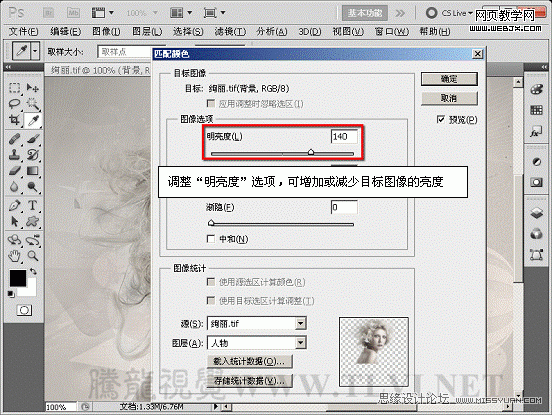552x415 pixels.
Task: Open the Layers panel icon
Action: 536,213
